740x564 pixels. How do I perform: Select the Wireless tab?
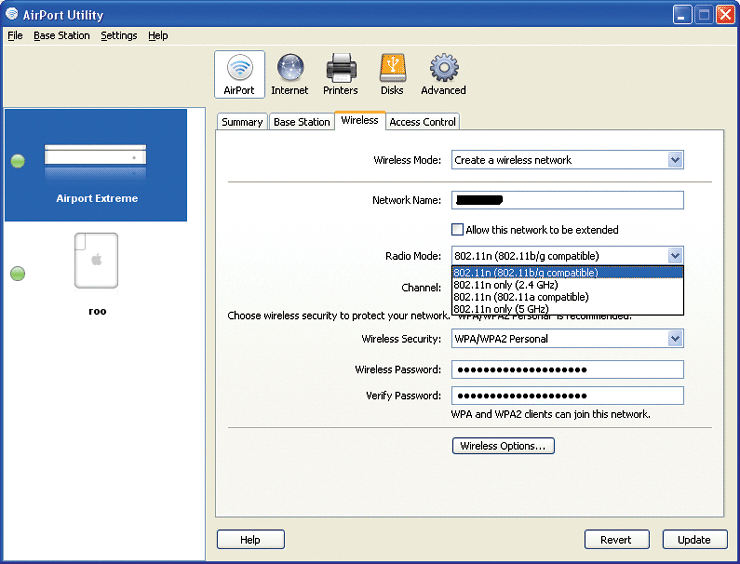(x=360, y=120)
